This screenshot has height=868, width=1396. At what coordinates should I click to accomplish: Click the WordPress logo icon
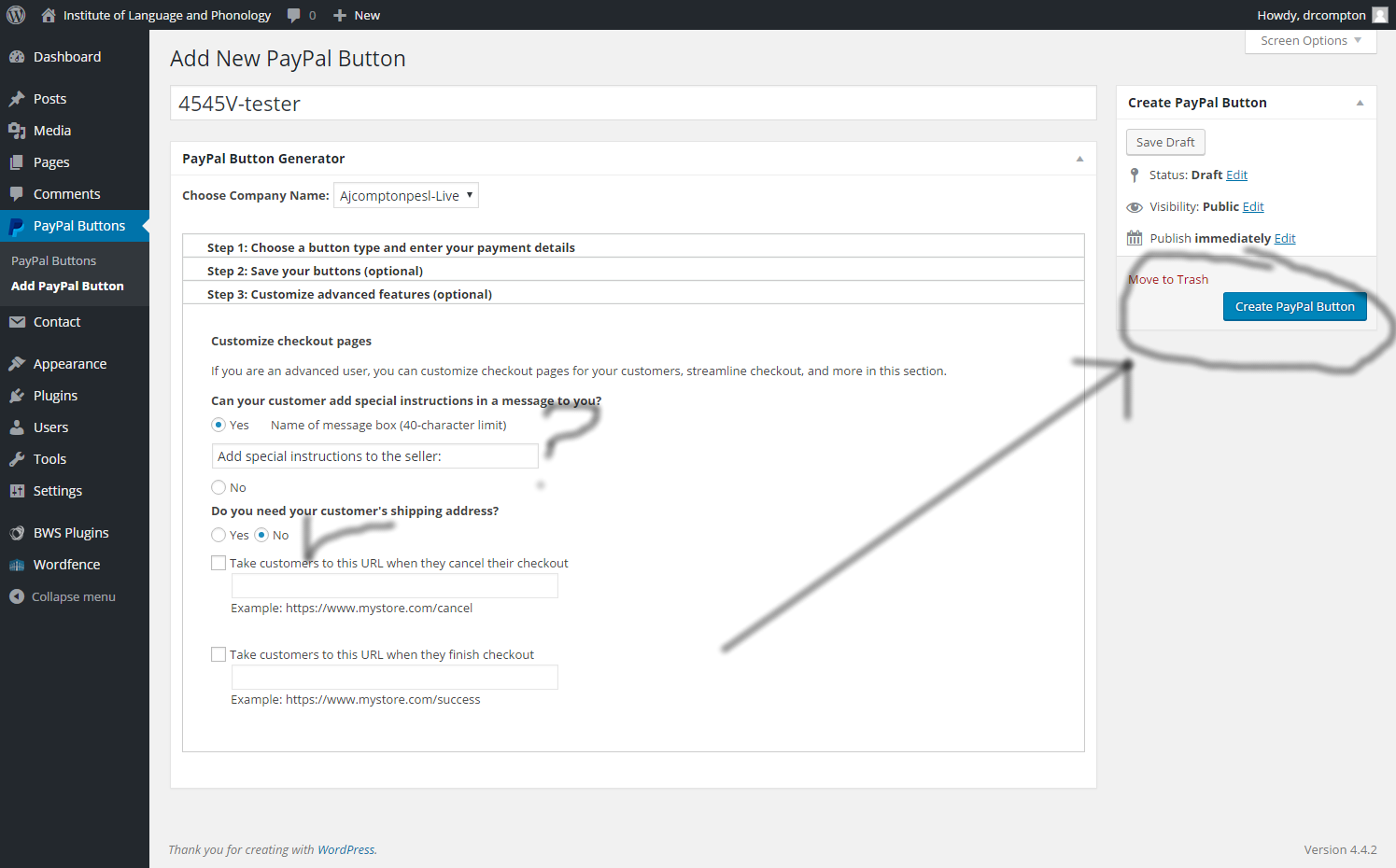tap(16, 15)
